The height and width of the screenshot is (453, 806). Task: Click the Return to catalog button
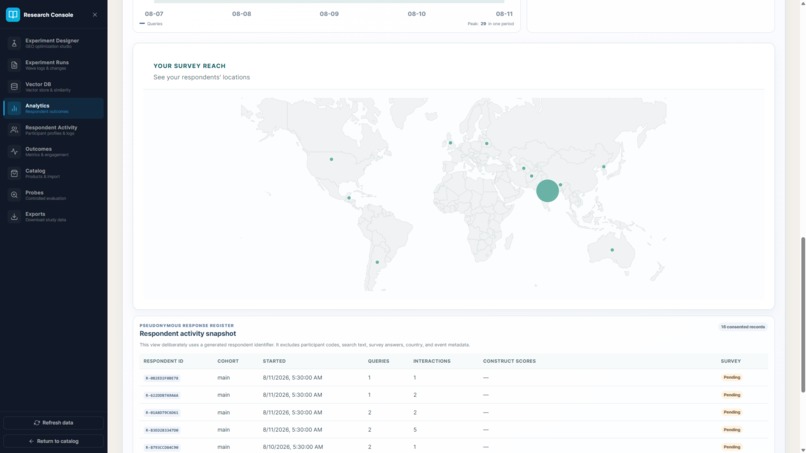click(x=53, y=441)
